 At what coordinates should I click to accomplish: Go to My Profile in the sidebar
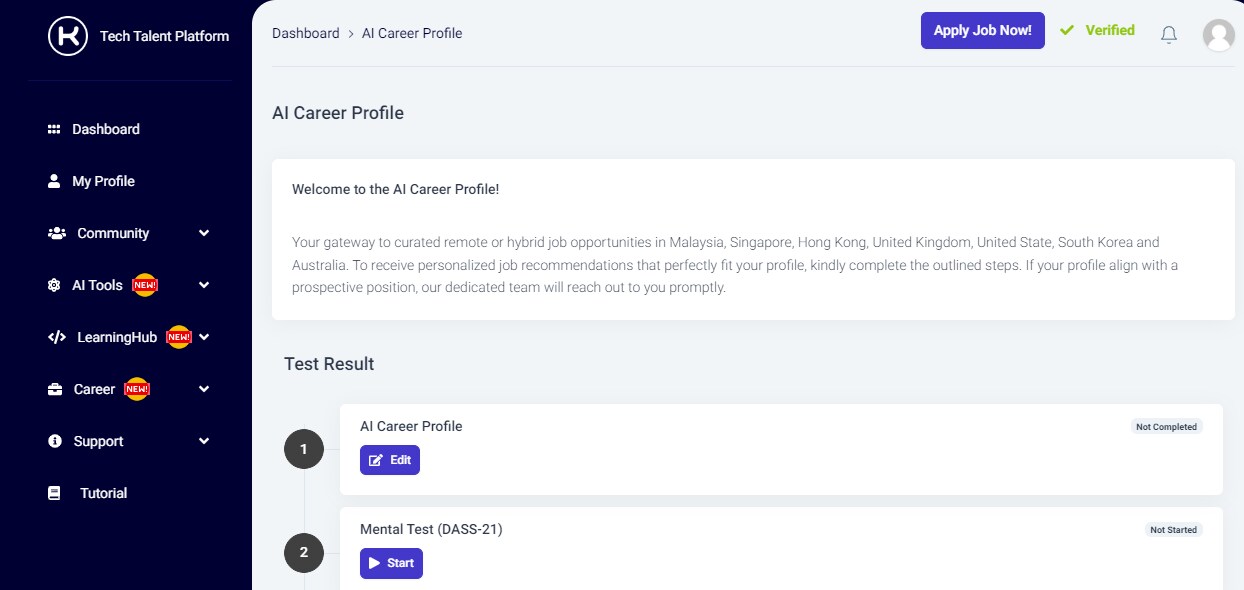tap(103, 181)
